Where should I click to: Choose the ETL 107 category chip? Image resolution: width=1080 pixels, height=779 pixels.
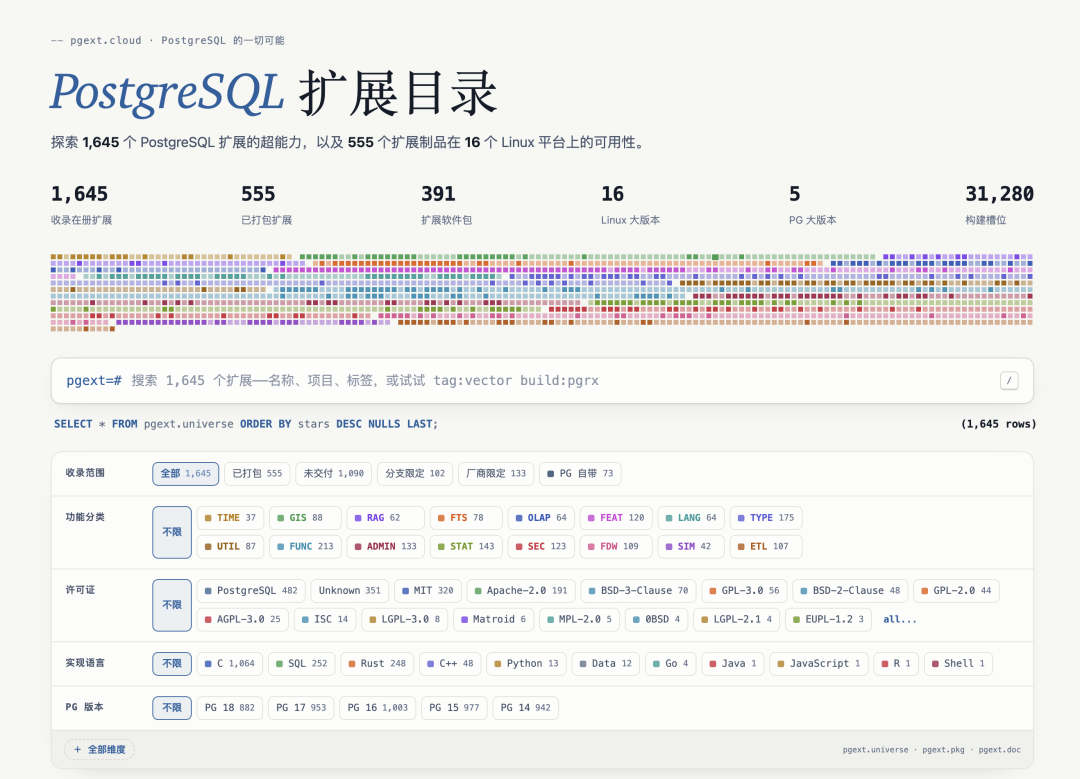tap(766, 546)
